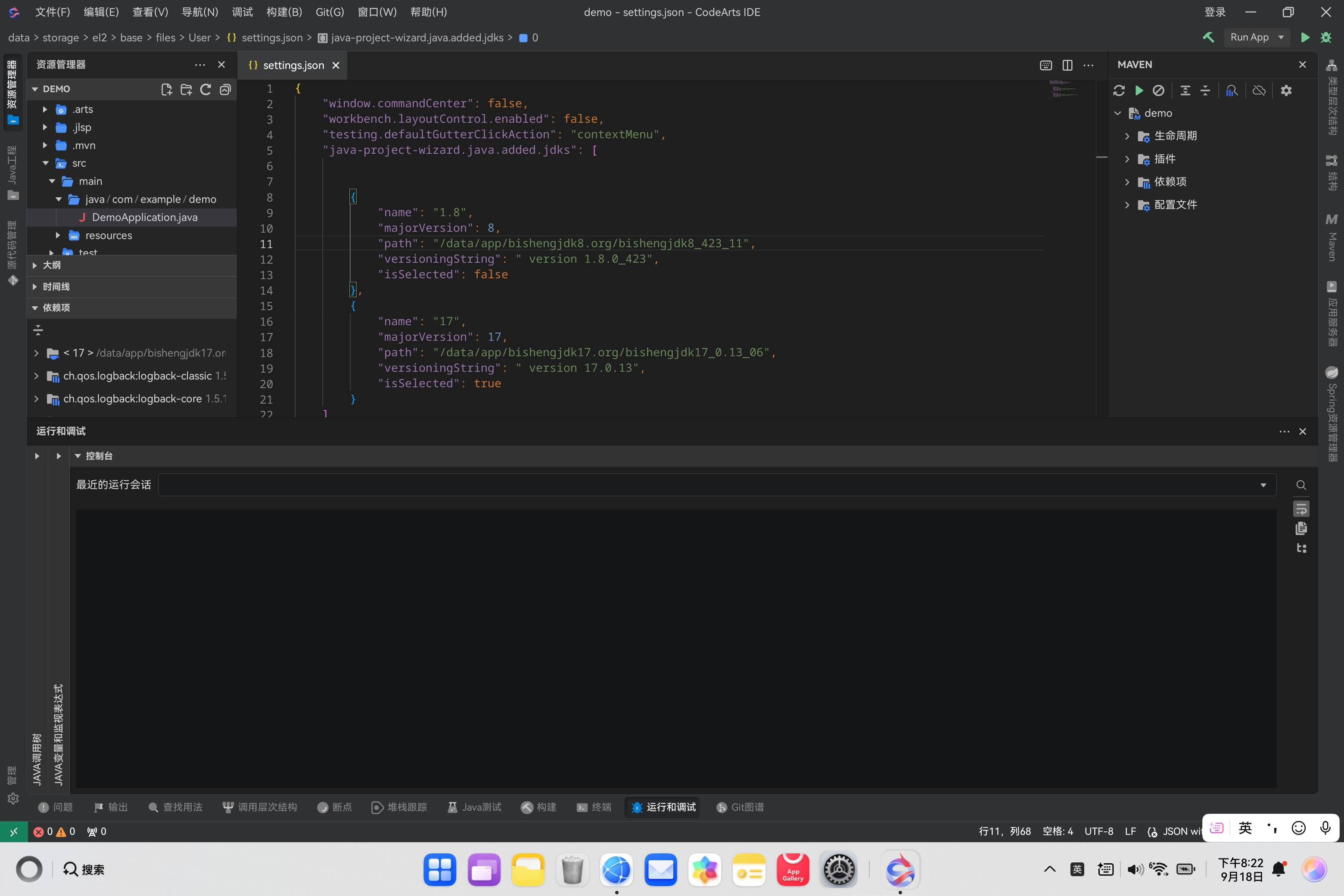Click the debug bug icon in top toolbar
This screenshot has width=1344, height=896.
tap(1326, 37)
